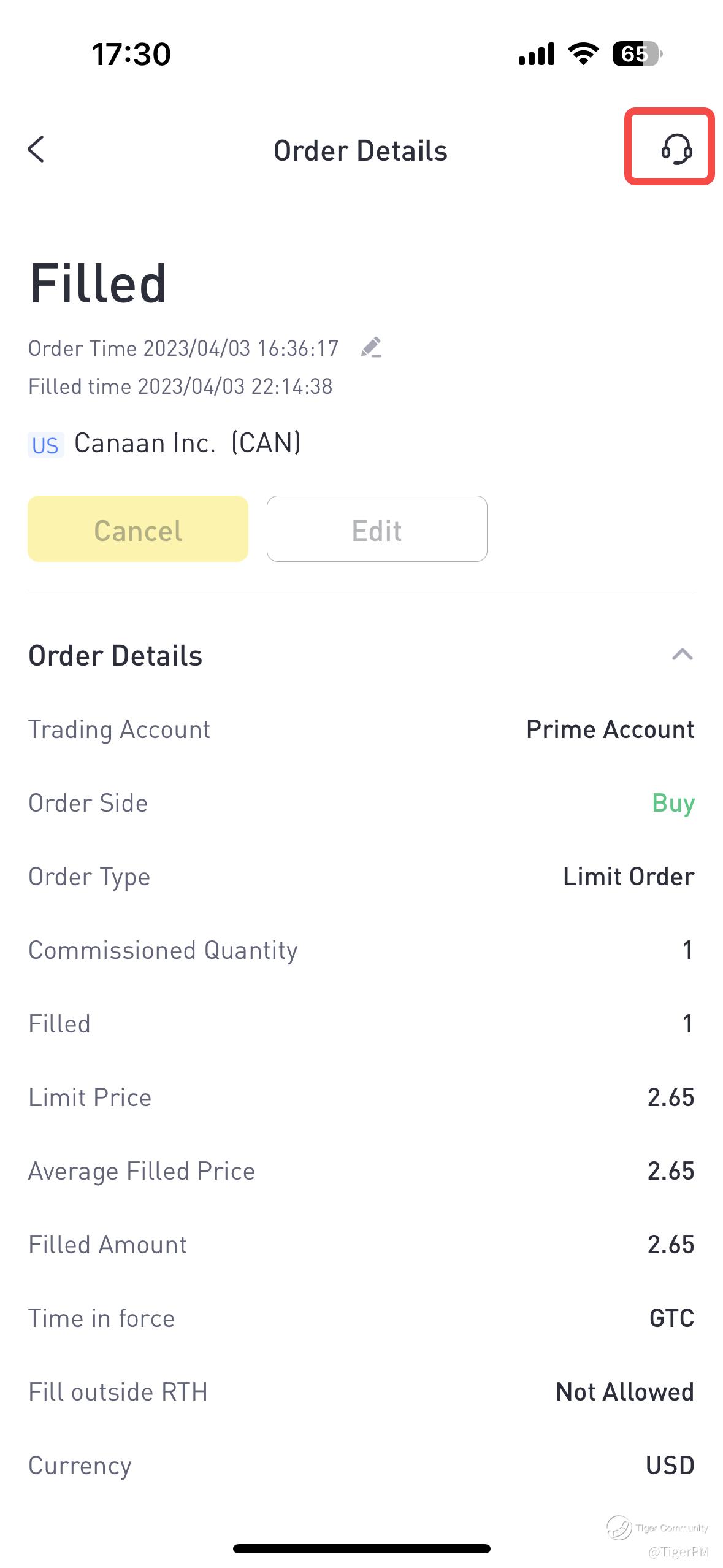Image resolution: width=723 pixels, height=1568 pixels.
Task: Tap the Wi-Fi status icon
Action: coord(583,54)
